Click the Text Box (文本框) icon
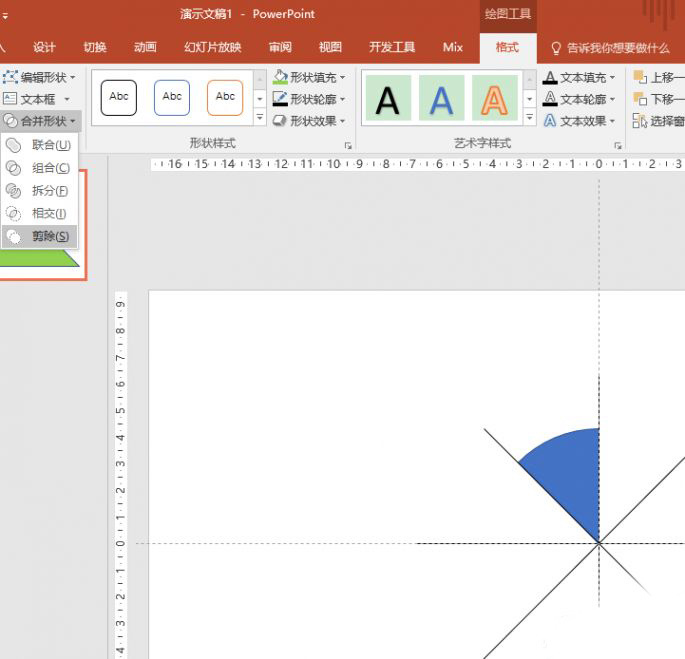 coord(11,99)
